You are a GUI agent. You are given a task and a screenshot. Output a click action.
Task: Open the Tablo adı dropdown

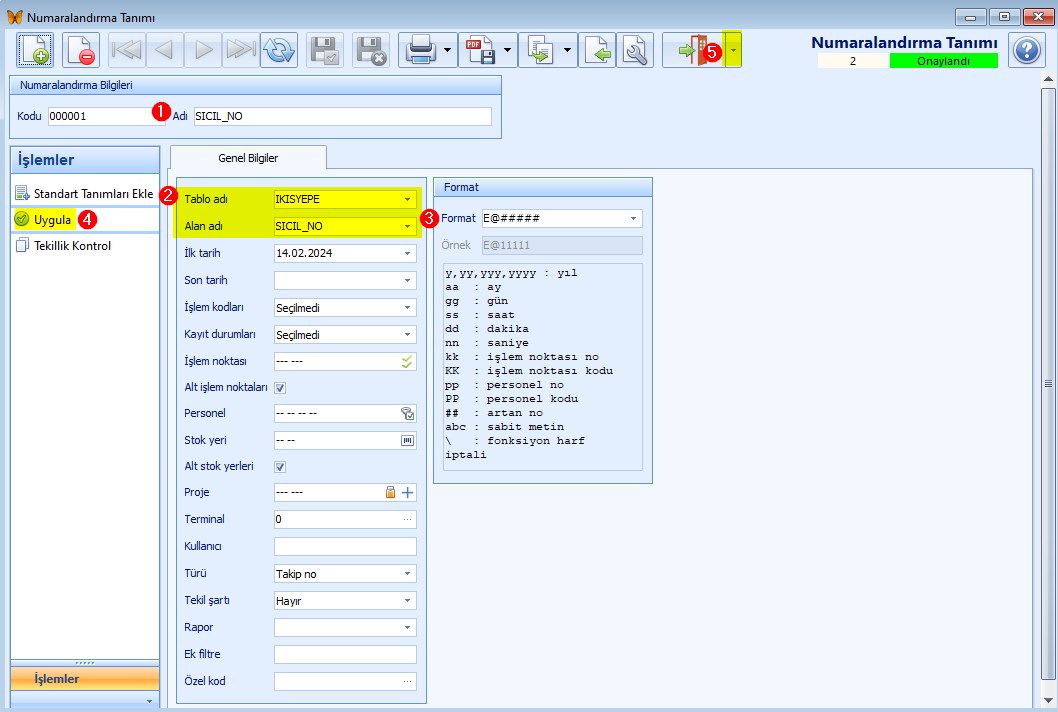[407, 199]
